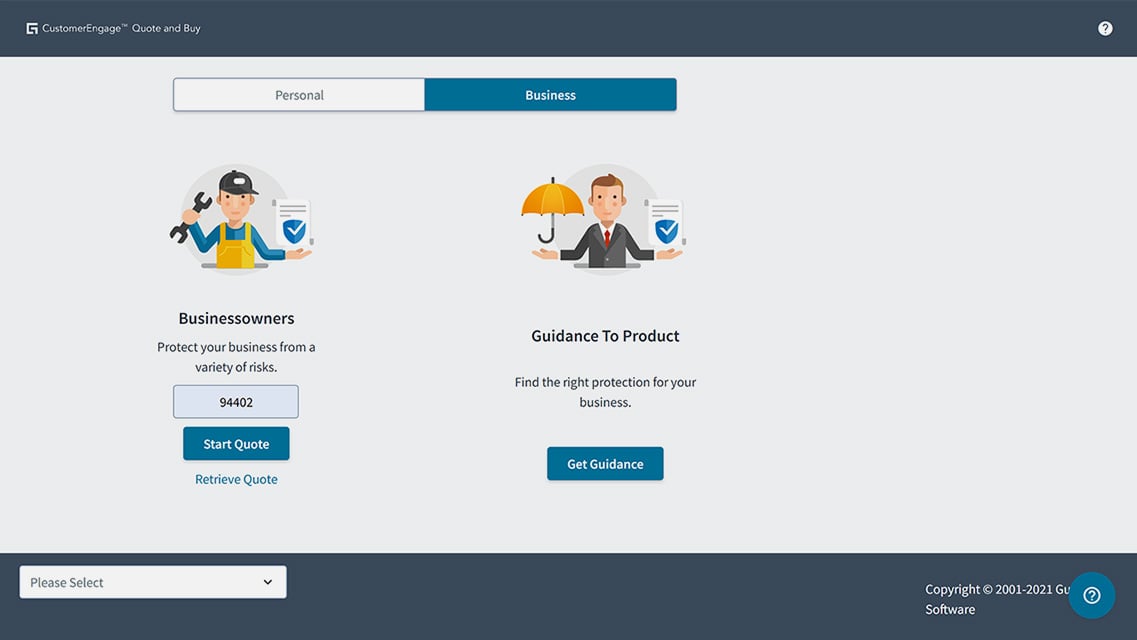Expand the chevron on the Please Select control
This screenshot has height=640, width=1137.
[267, 581]
